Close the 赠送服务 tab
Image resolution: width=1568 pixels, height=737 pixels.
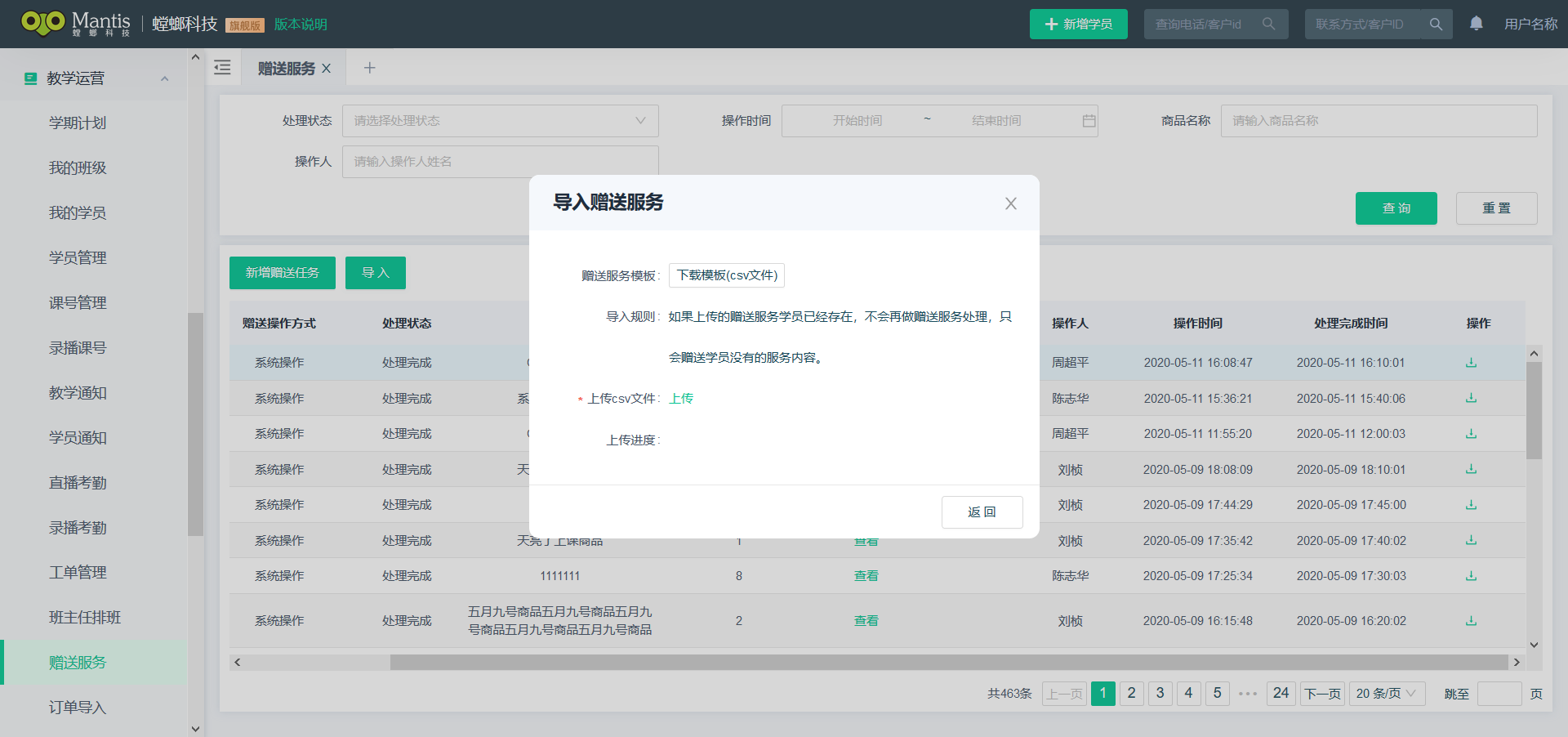tap(327, 69)
